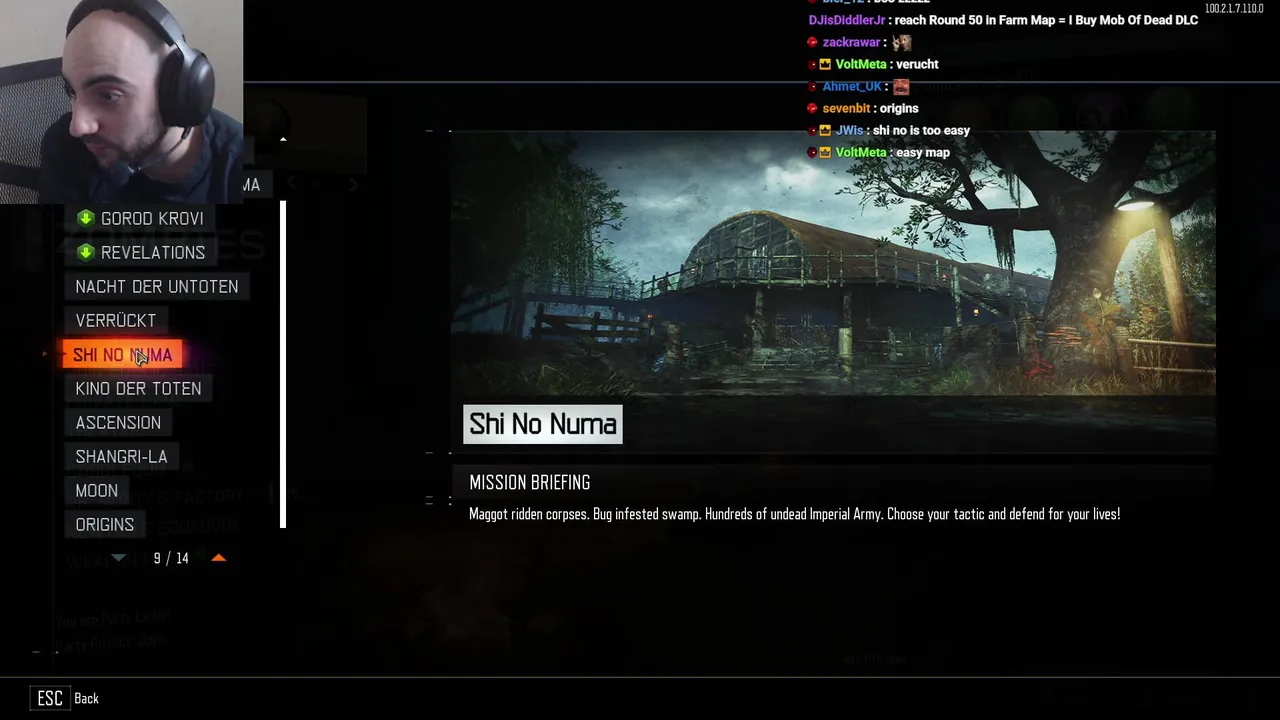Click the streamer webcam overlay
The width and height of the screenshot is (1280, 720).
[121, 101]
